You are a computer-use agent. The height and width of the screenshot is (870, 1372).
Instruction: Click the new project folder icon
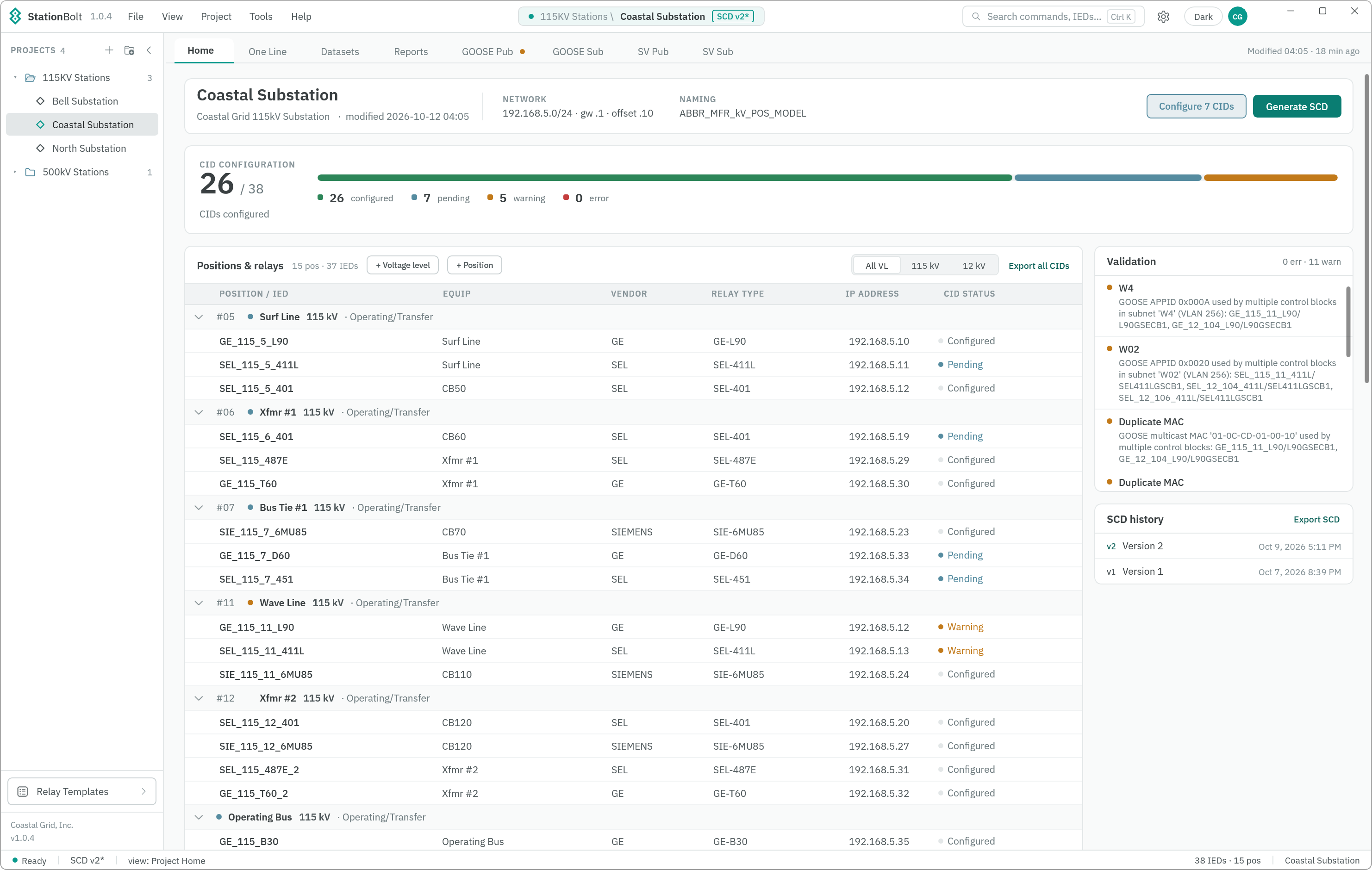tap(129, 50)
